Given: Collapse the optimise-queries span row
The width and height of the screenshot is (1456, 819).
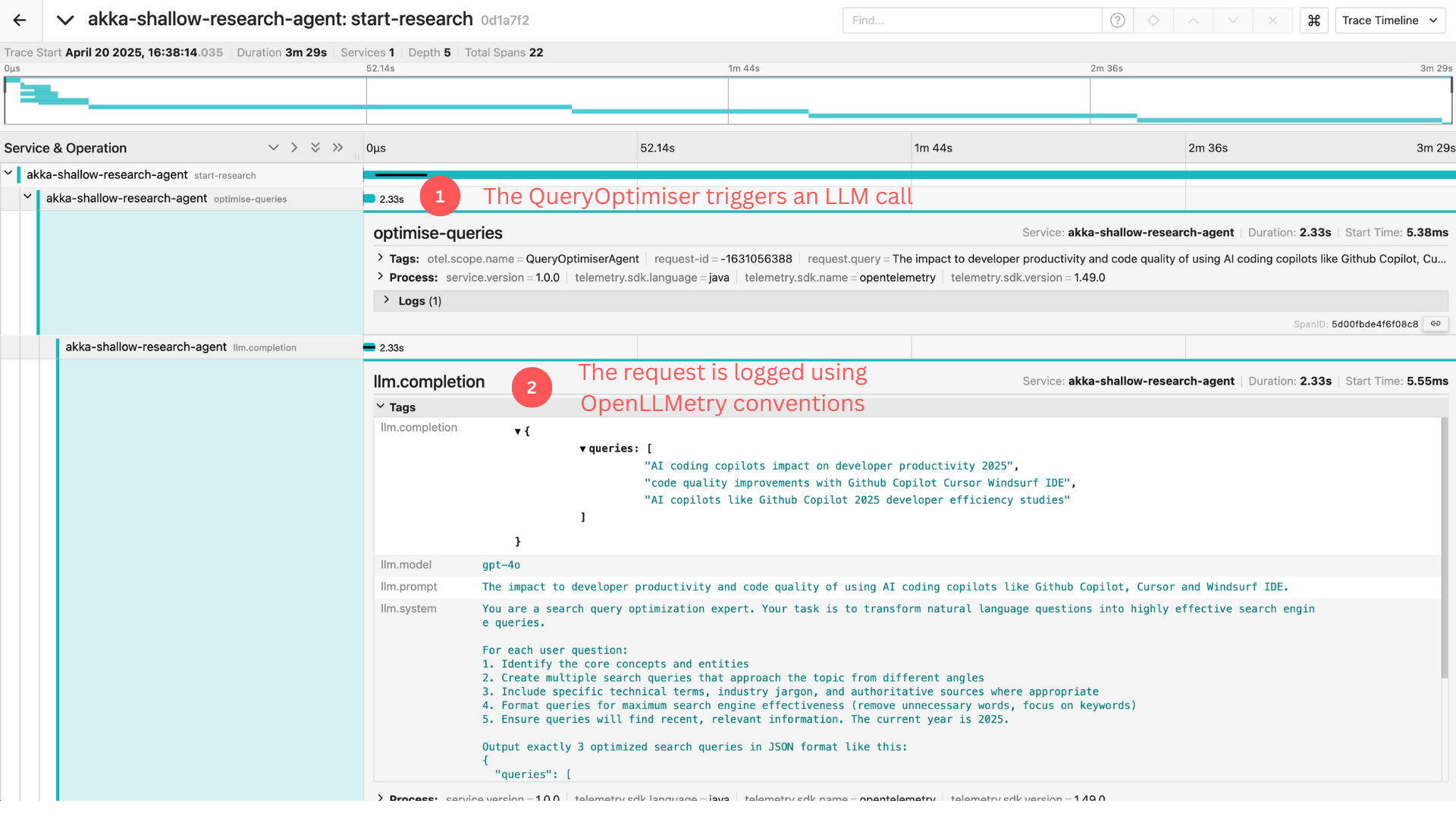Looking at the screenshot, I should coord(28,197).
